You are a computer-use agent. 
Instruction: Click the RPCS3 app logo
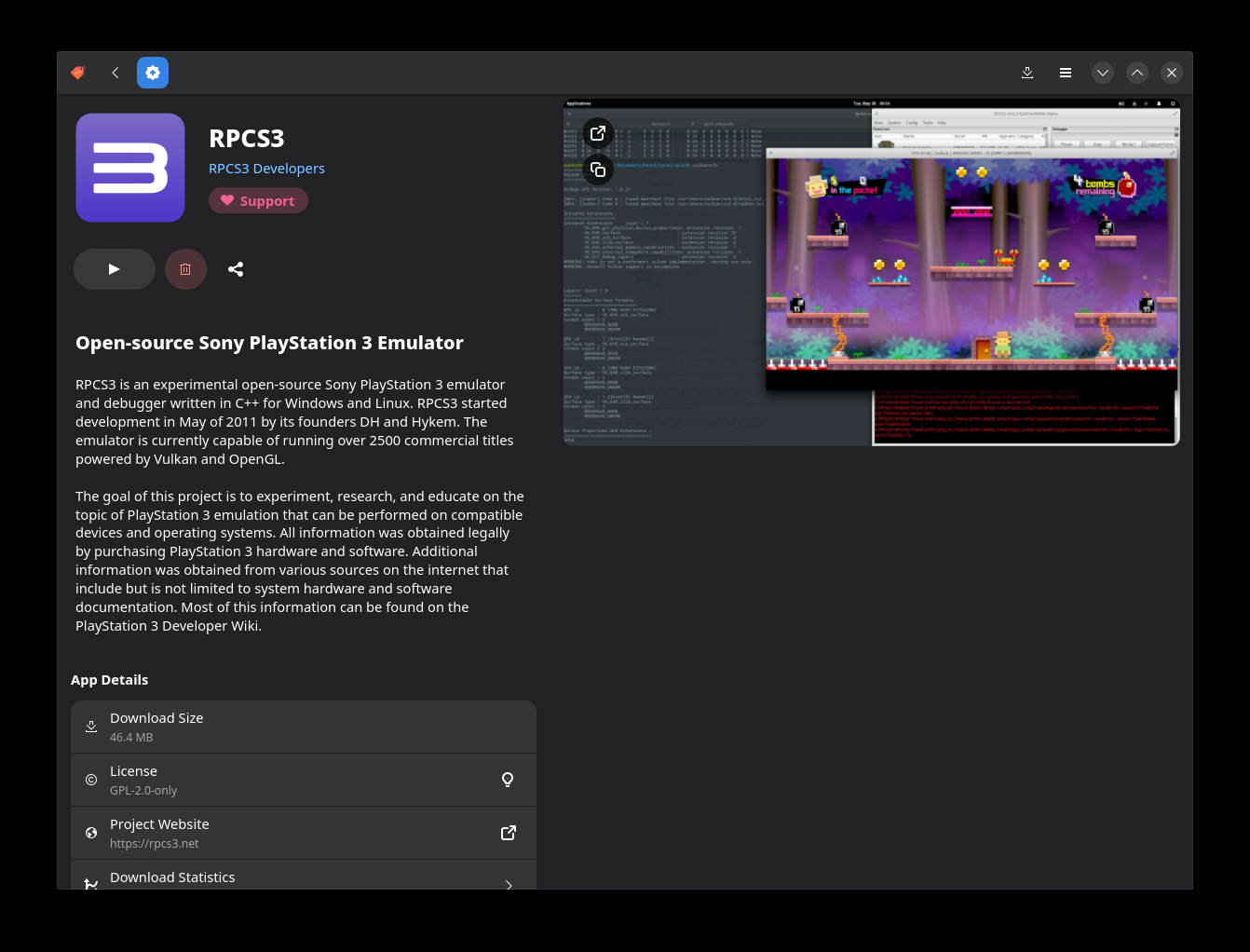point(130,168)
